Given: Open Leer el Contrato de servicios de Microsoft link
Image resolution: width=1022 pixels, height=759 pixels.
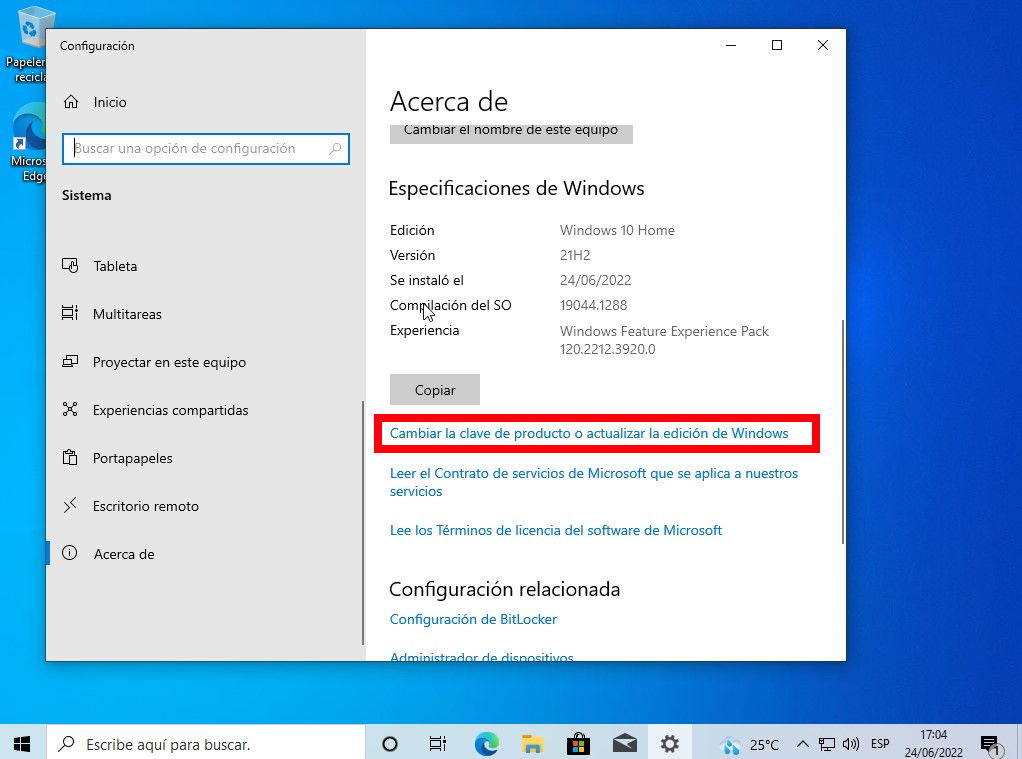Looking at the screenshot, I should pos(594,483).
